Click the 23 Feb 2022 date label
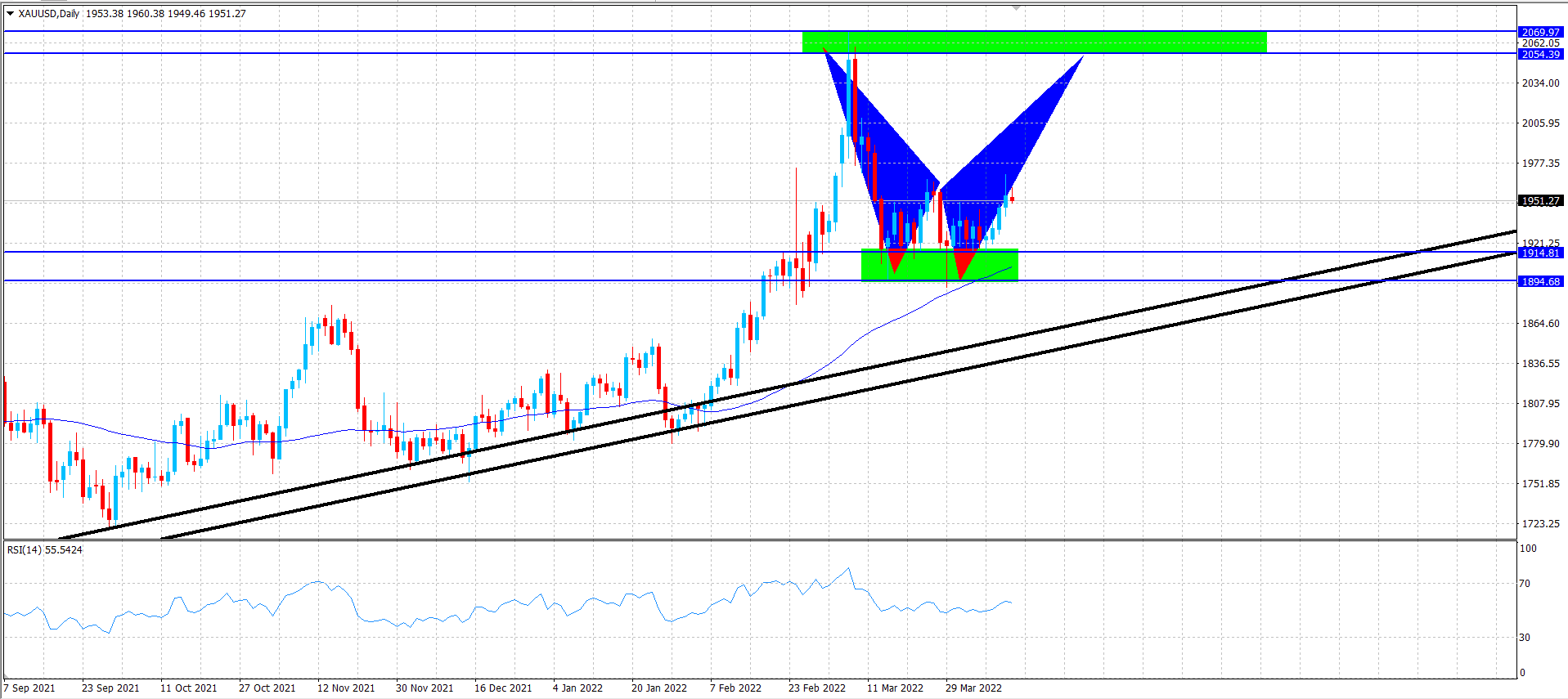 (817, 688)
